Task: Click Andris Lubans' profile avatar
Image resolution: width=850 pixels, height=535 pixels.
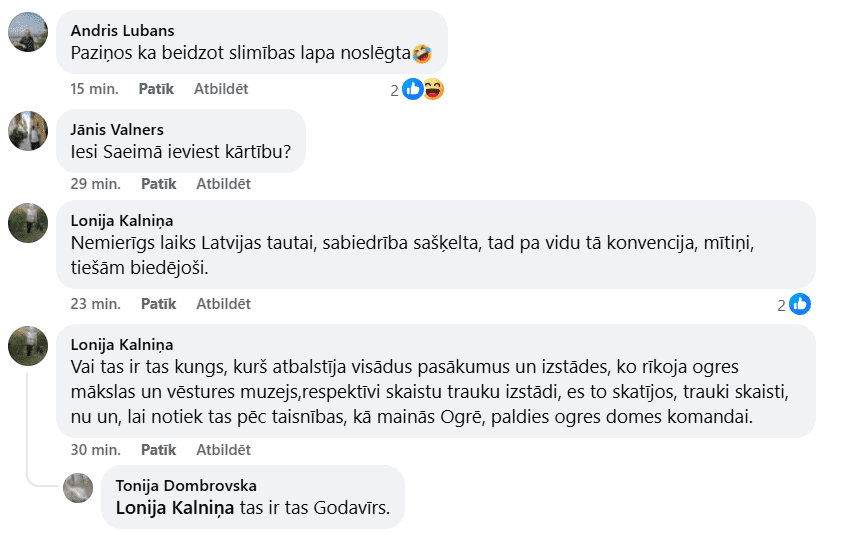Action: pyautogui.click(x=27, y=33)
